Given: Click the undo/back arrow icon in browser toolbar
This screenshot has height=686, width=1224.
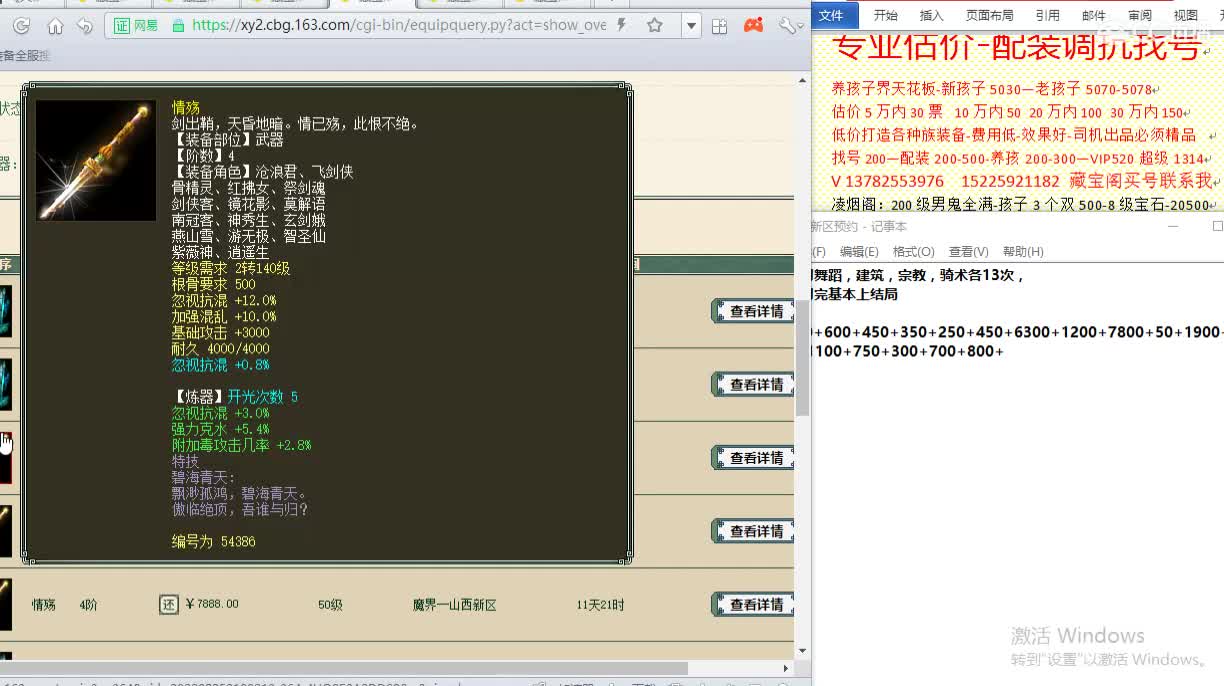Looking at the screenshot, I should coord(86,26).
